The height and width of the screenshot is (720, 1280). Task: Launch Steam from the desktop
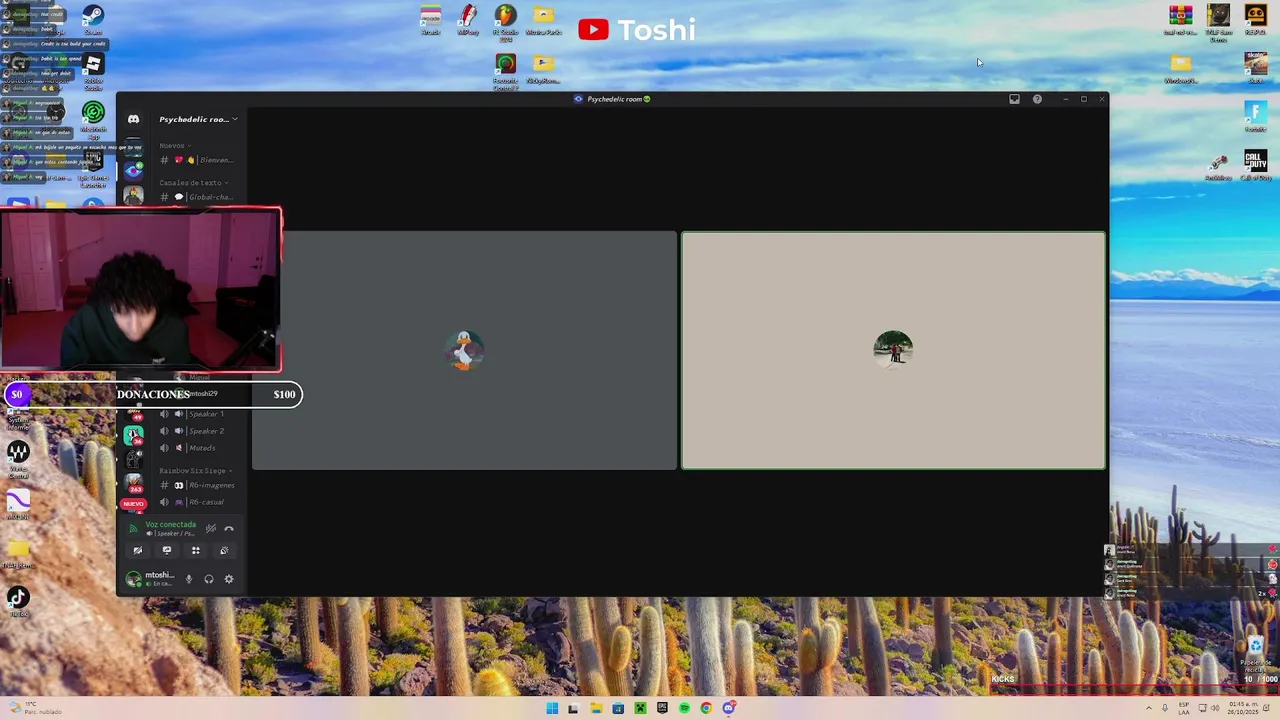[93, 19]
